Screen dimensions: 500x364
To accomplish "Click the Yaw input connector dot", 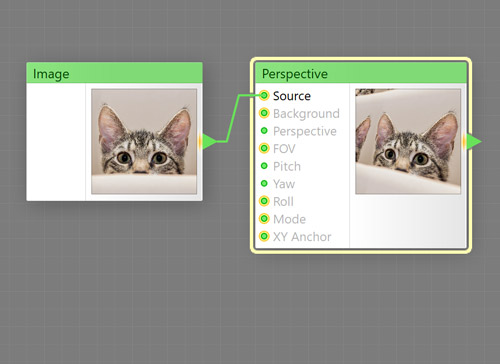I will 264,183.
